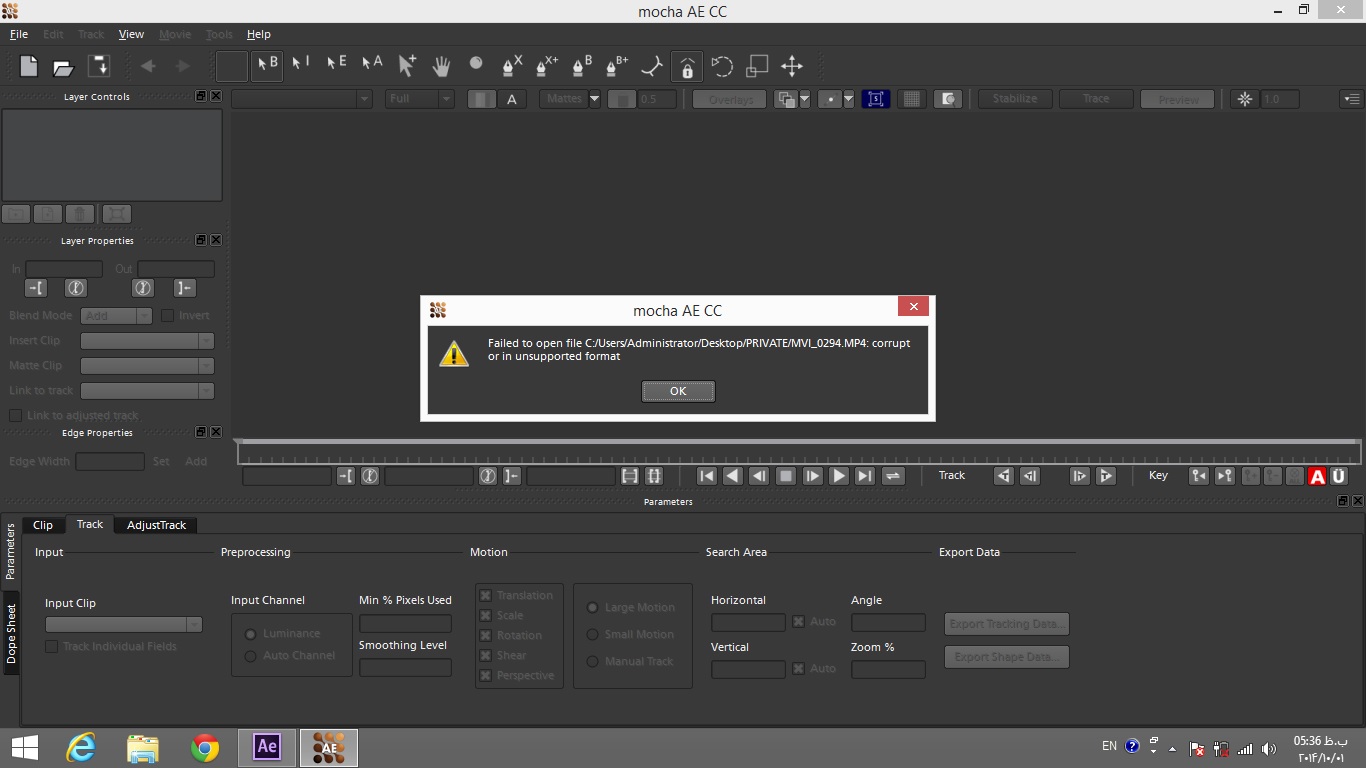Click the show alpha 'A' view icon
The image size is (1366, 768).
tap(512, 99)
